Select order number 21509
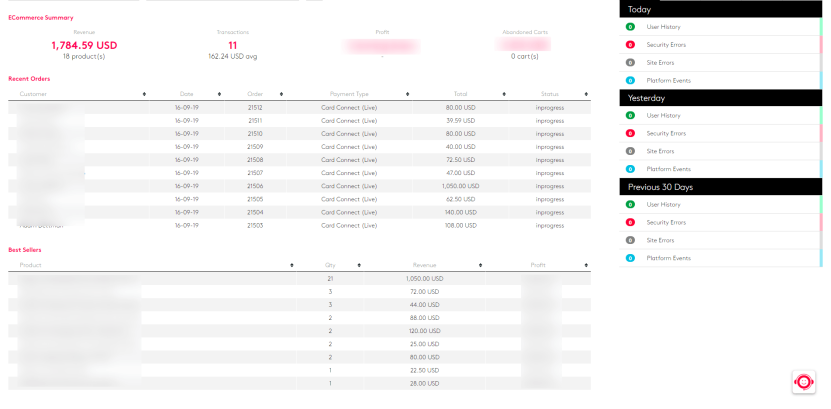Viewport: 831px width, 409px height. [255, 147]
